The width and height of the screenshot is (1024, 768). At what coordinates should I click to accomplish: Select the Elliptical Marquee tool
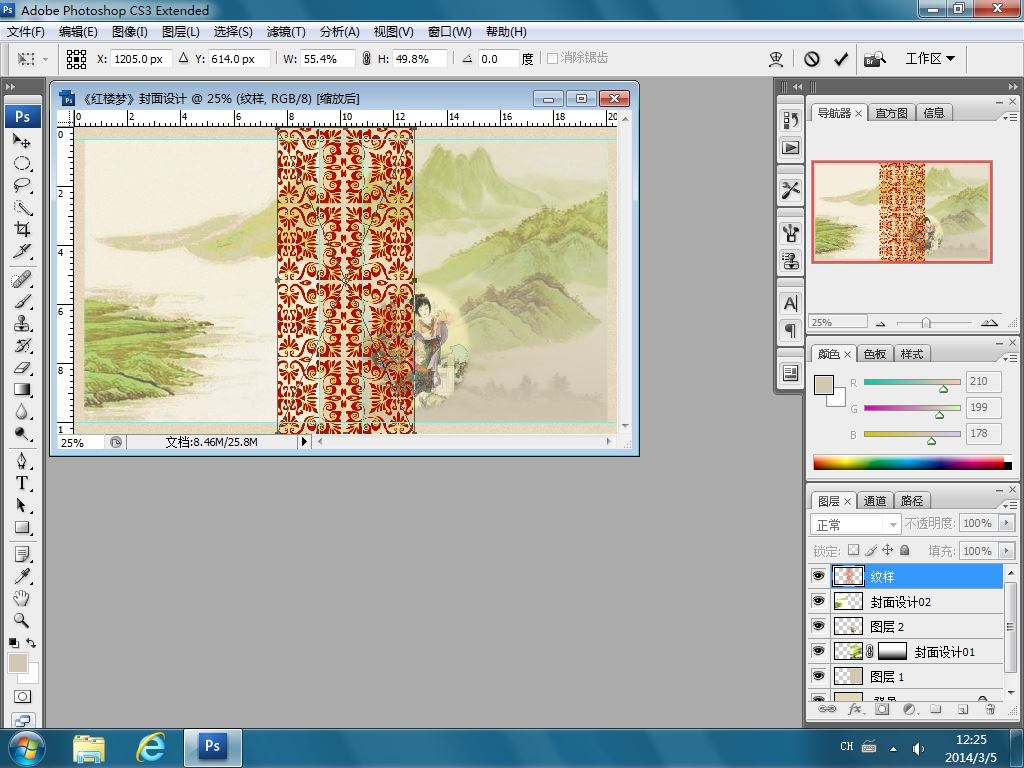point(22,163)
